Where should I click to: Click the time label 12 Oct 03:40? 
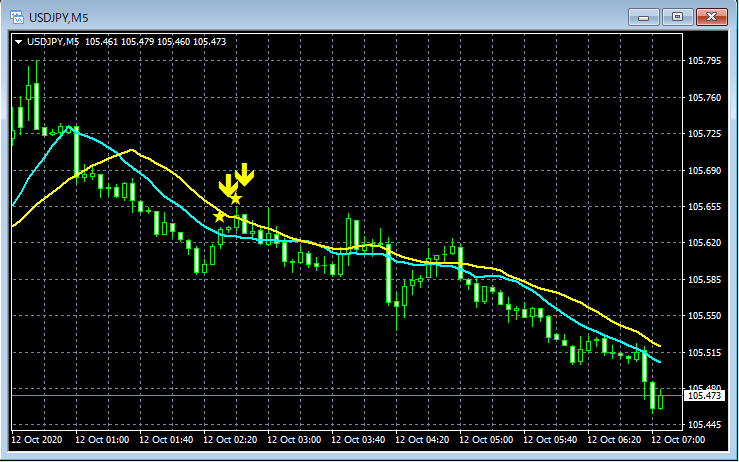(x=358, y=440)
